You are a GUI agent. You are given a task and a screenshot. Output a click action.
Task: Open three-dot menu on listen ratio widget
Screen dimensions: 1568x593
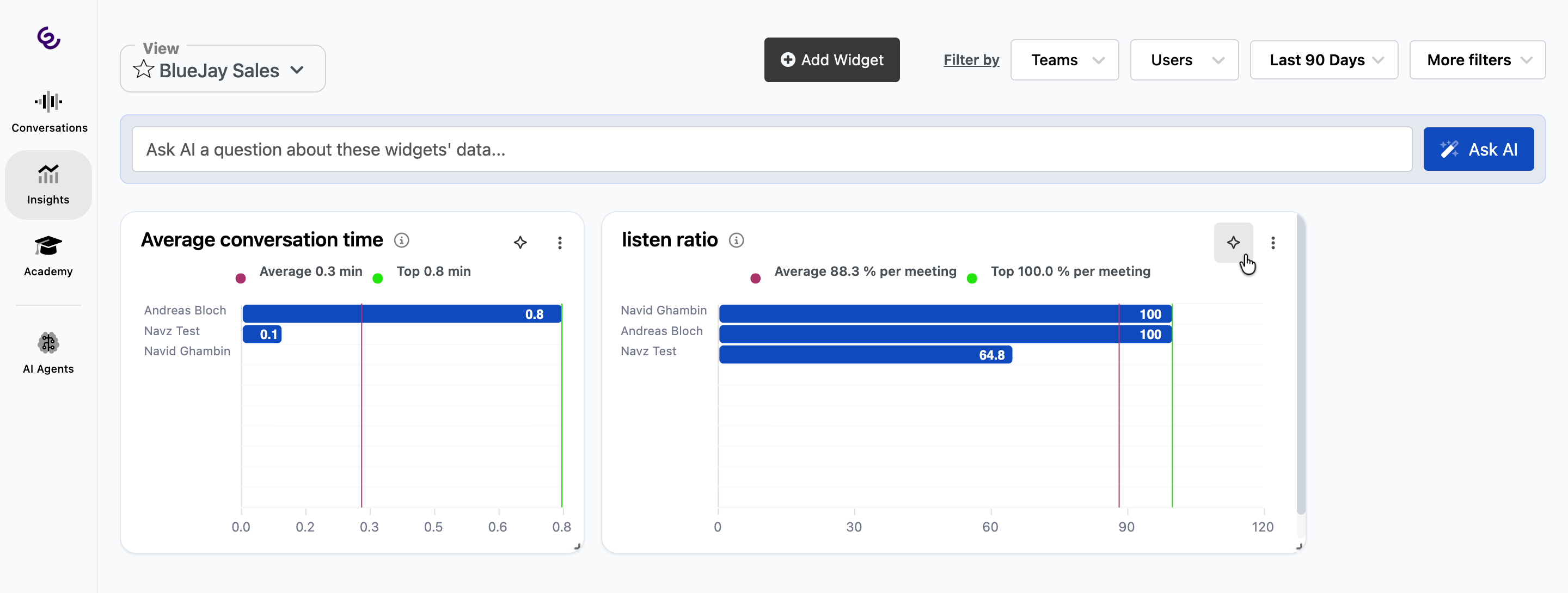(x=1272, y=243)
